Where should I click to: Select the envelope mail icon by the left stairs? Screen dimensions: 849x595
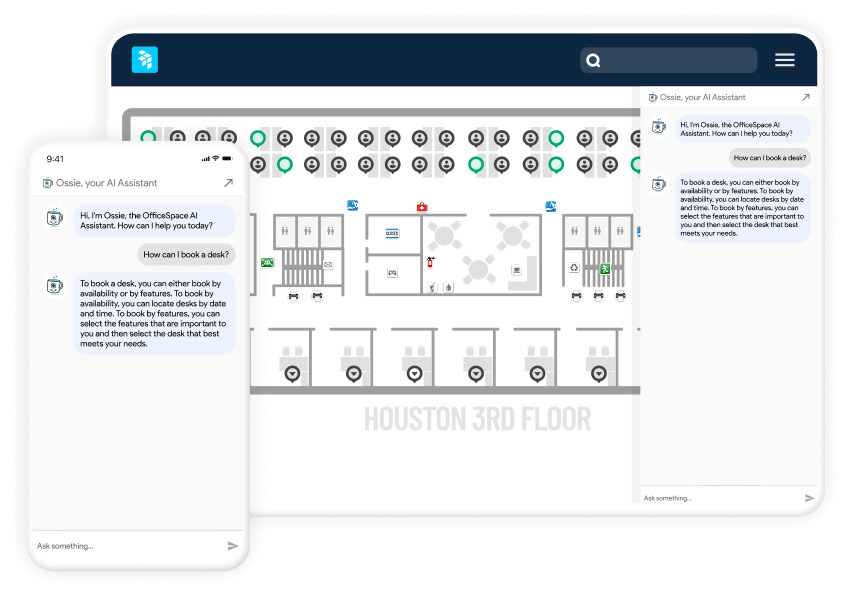[328, 265]
